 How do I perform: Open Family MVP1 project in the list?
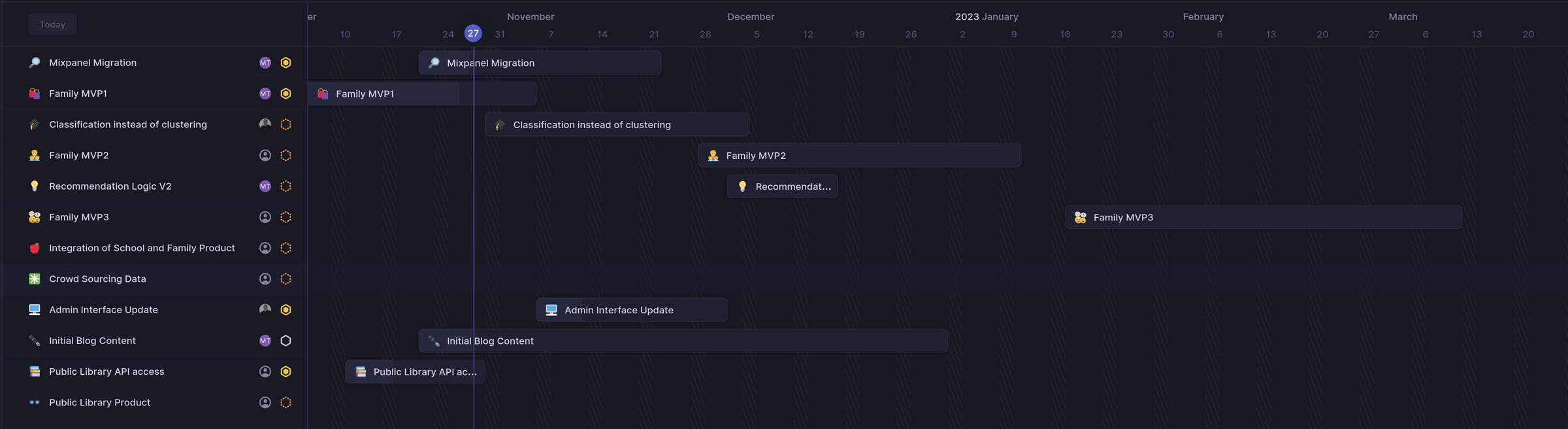tap(78, 94)
